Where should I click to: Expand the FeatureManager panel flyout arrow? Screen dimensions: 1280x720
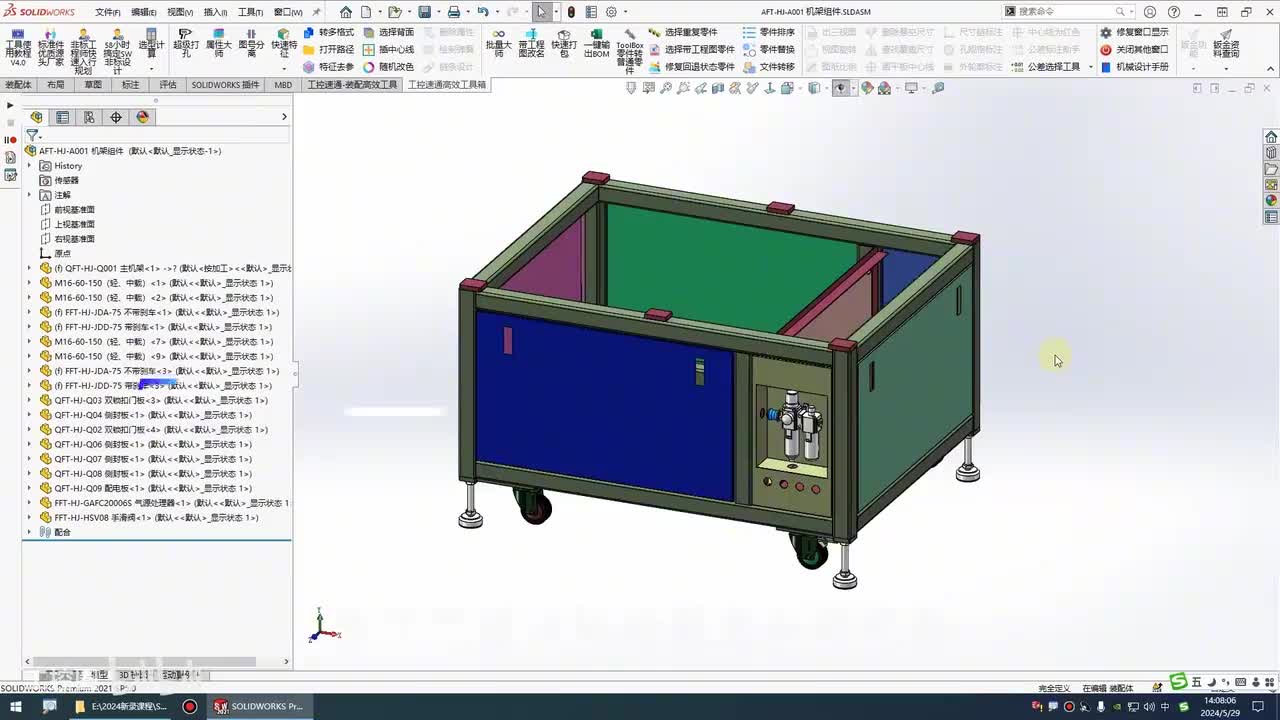(x=284, y=117)
